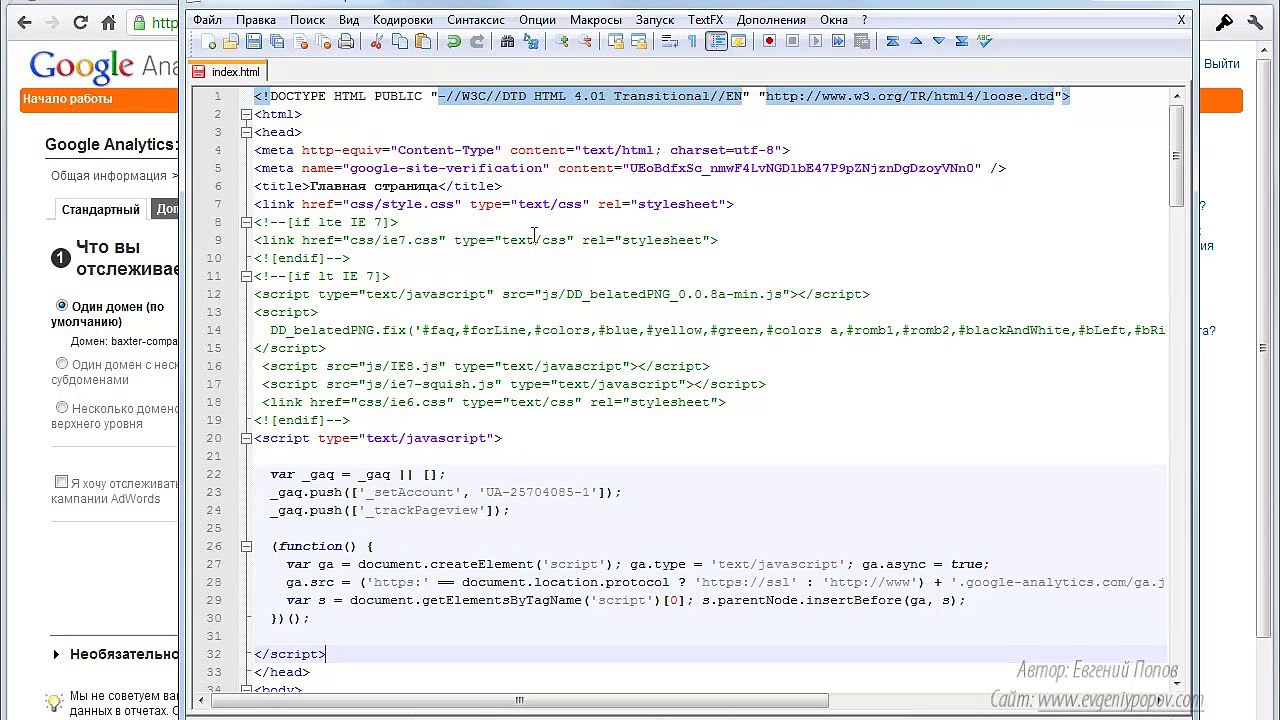The width and height of the screenshot is (1280, 720).
Task: Open Find with the binoculars icon
Action: pyautogui.click(x=507, y=41)
